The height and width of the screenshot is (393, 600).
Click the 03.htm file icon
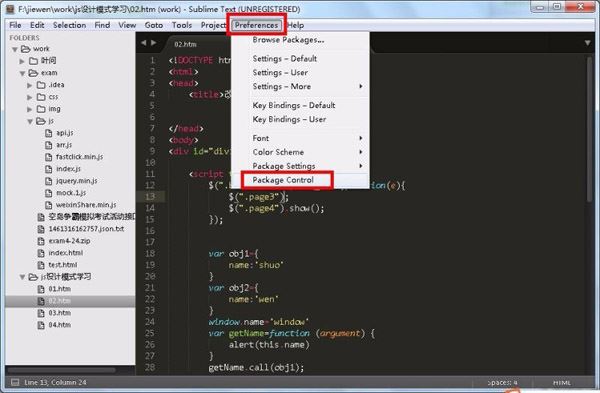click(41, 313)
